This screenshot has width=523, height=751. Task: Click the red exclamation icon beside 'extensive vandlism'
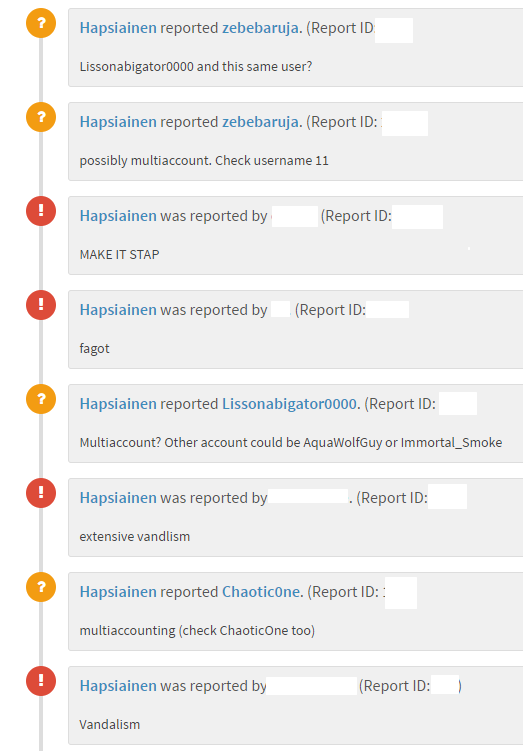[x=41, y=493]
